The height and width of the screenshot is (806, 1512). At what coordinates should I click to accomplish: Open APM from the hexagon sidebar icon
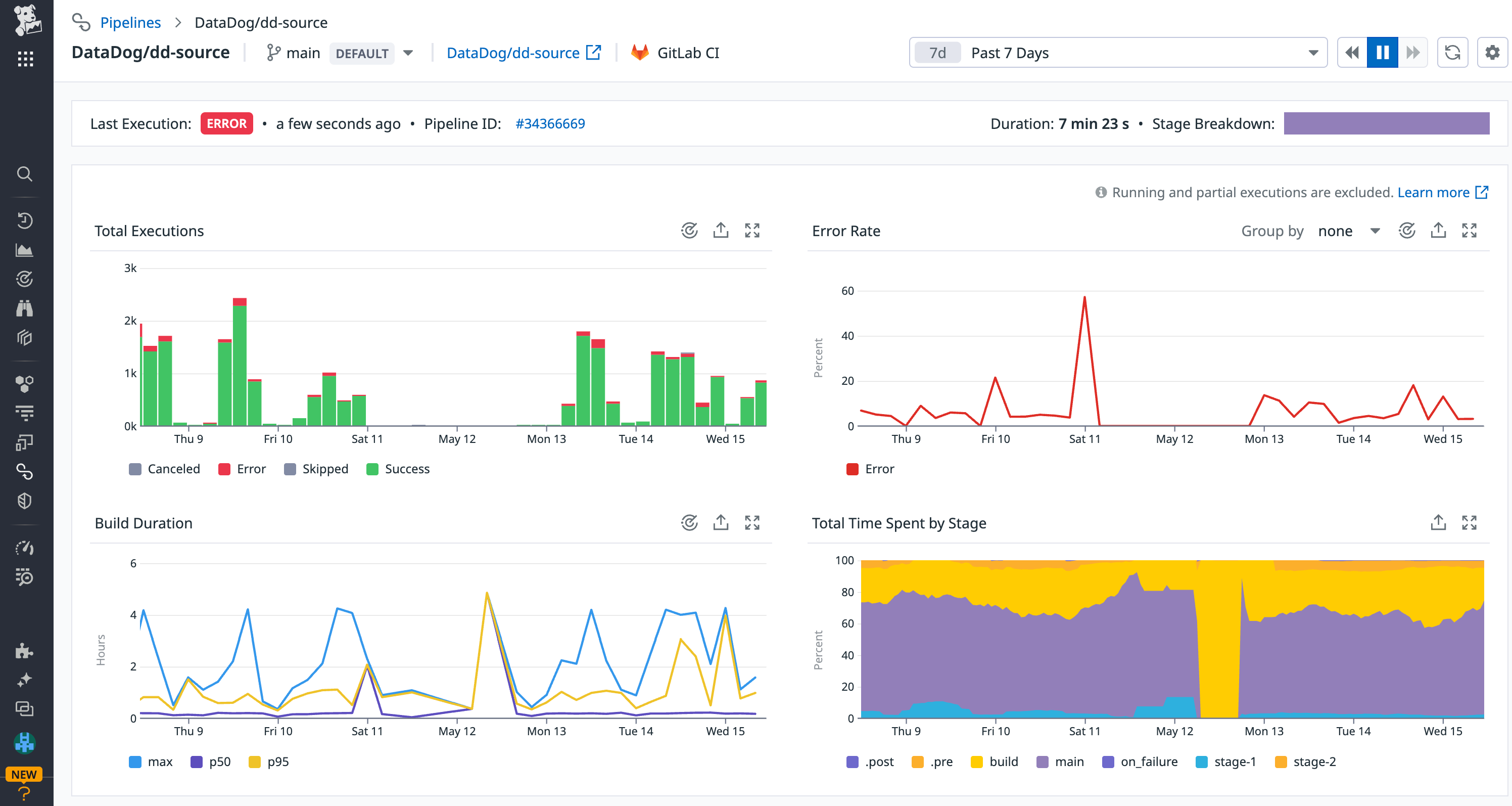click(25, 384)
